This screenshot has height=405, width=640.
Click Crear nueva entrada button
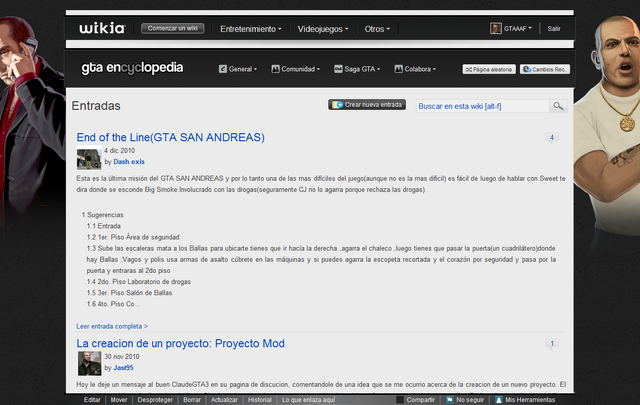(x=367, y=105)
